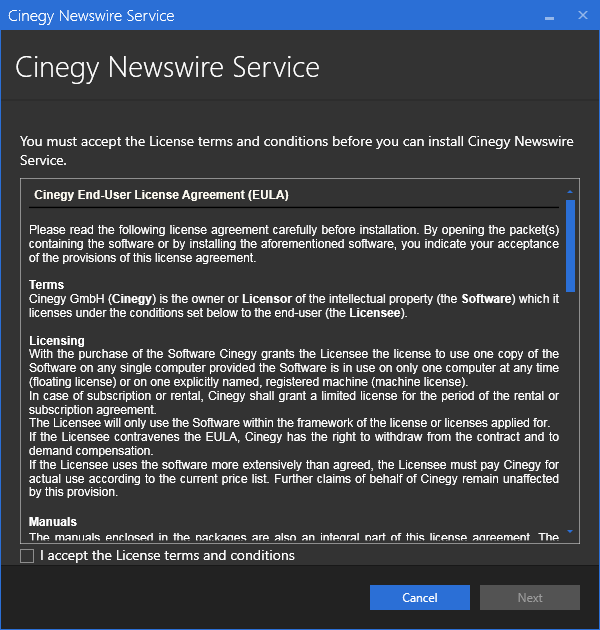This screenshot has height=630, width=600.
Task: Click 'I accept the License terms' label
Action: coord(167,555)
